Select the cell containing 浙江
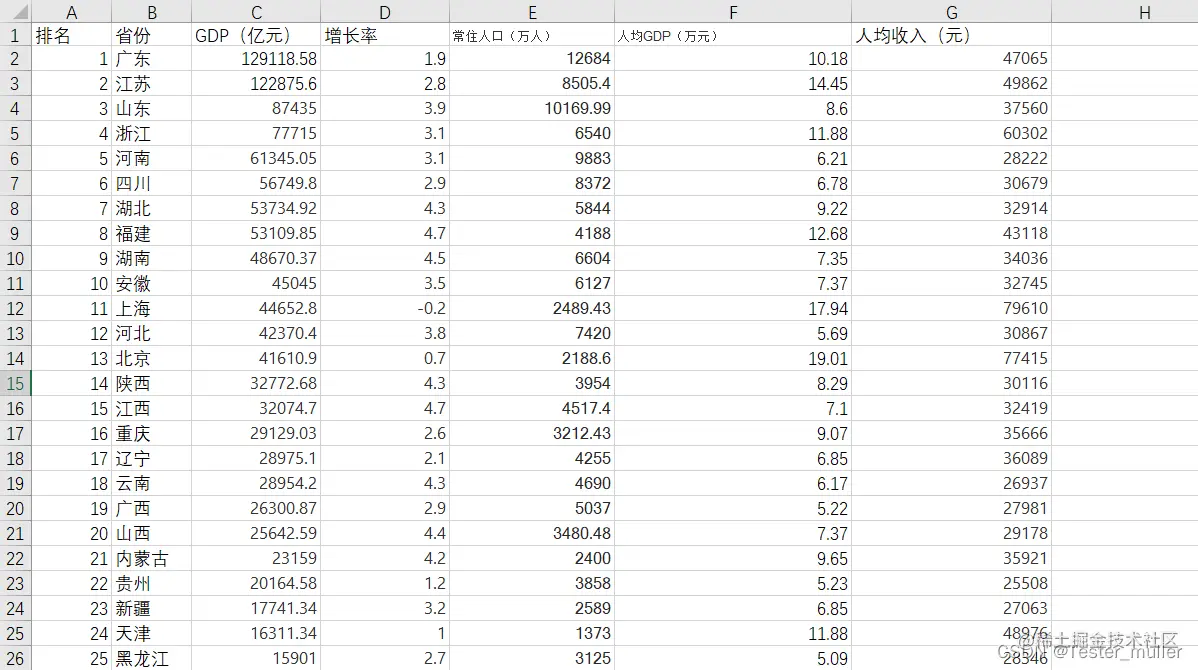Image resolution: width=1198 pixels, height=670 pixels. [x=151, y=134]
